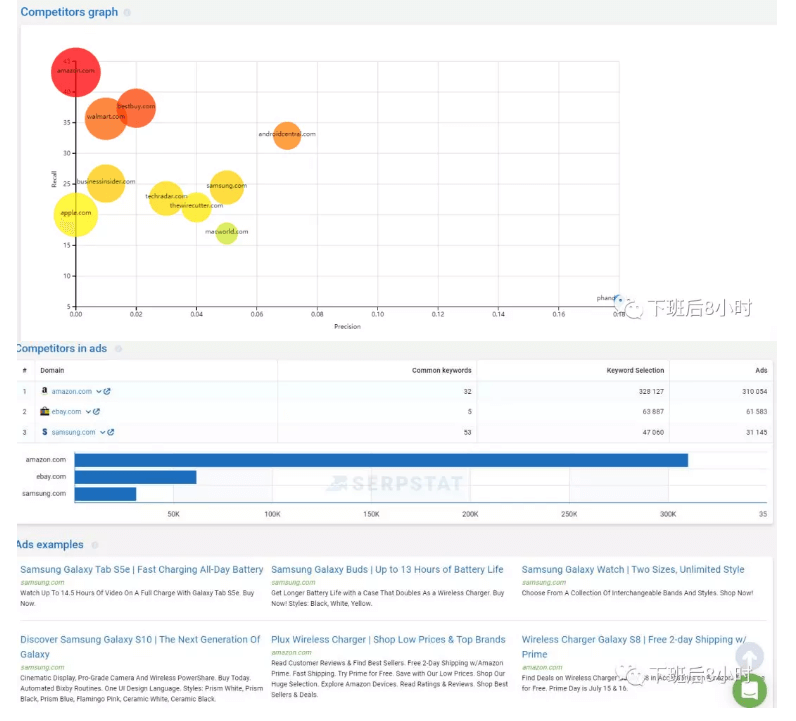Expand the ebay.com domain dropdown arrow
This screenshot has width=796, height=721.
(x=87, y=412)
